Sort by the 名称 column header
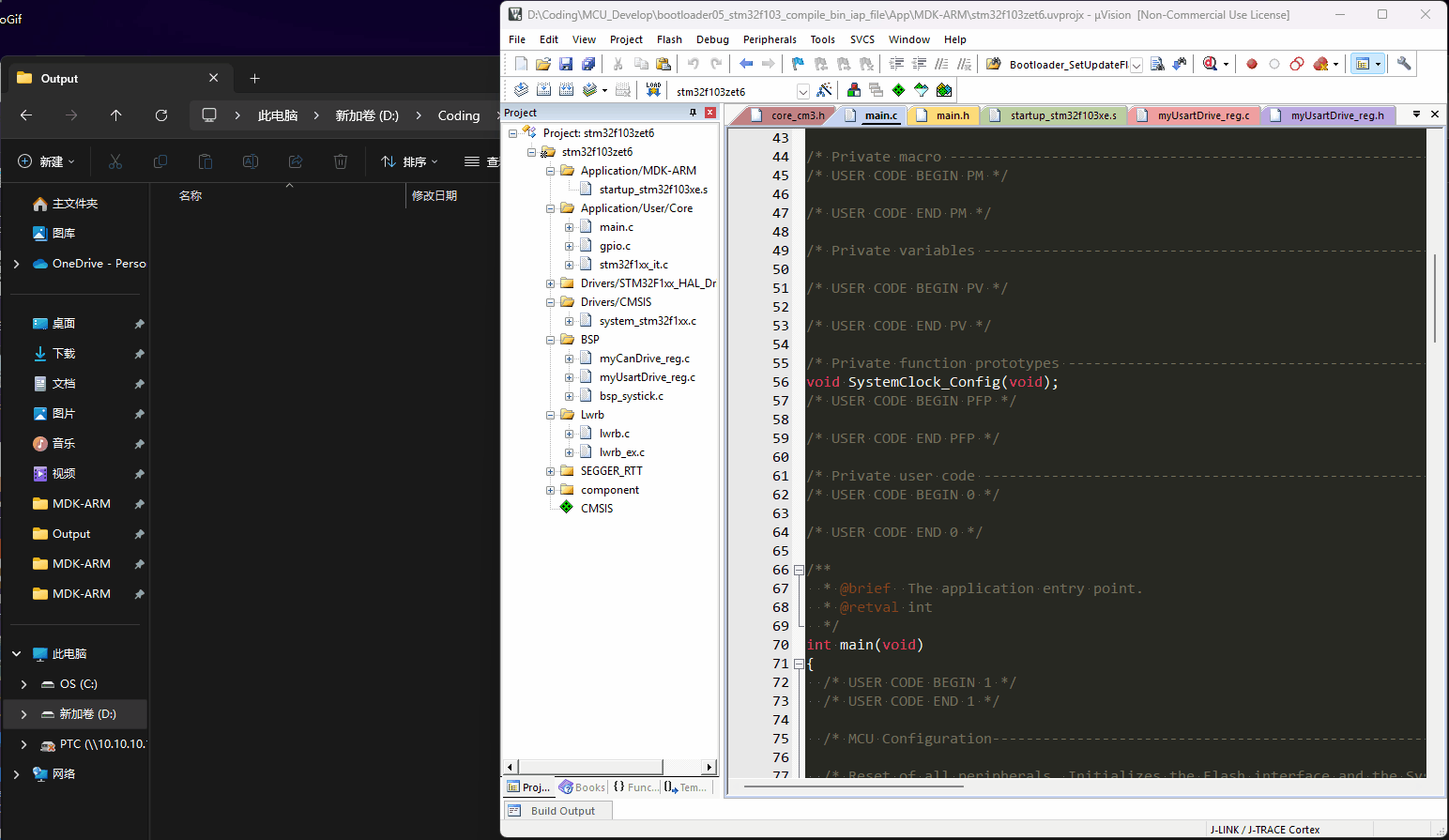 (191, 195)
